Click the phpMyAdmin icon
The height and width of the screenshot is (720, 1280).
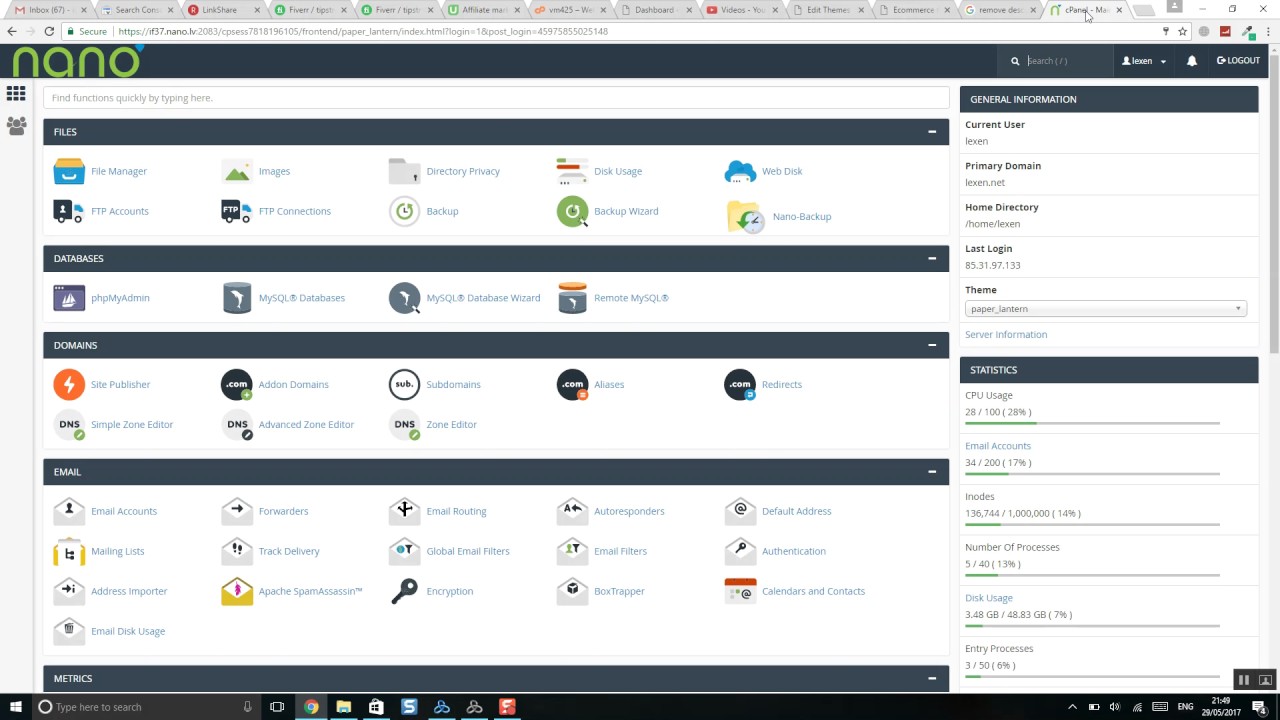click(69, 298)
